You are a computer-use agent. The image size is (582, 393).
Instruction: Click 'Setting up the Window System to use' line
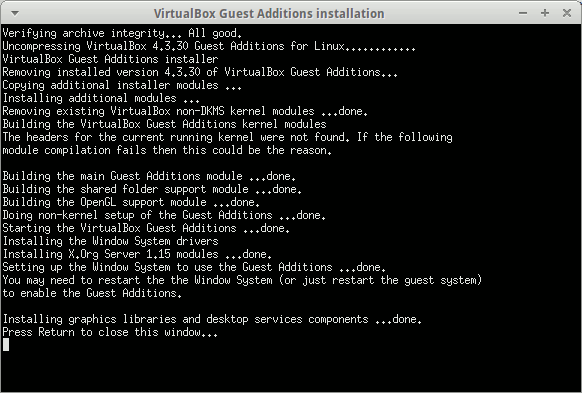pos(194,267)
